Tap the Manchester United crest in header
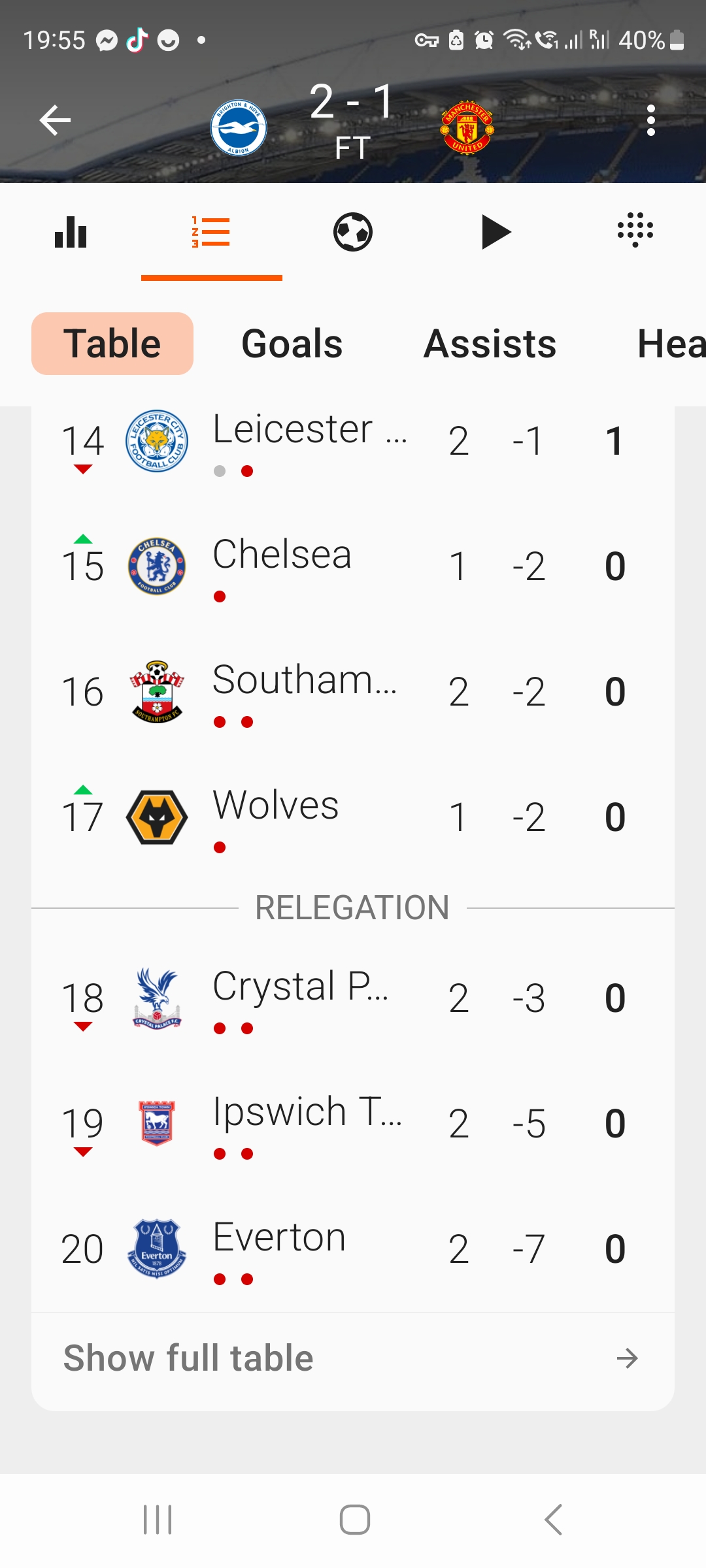The width and height of the screenshot is (706, 1568). (467, 128)
